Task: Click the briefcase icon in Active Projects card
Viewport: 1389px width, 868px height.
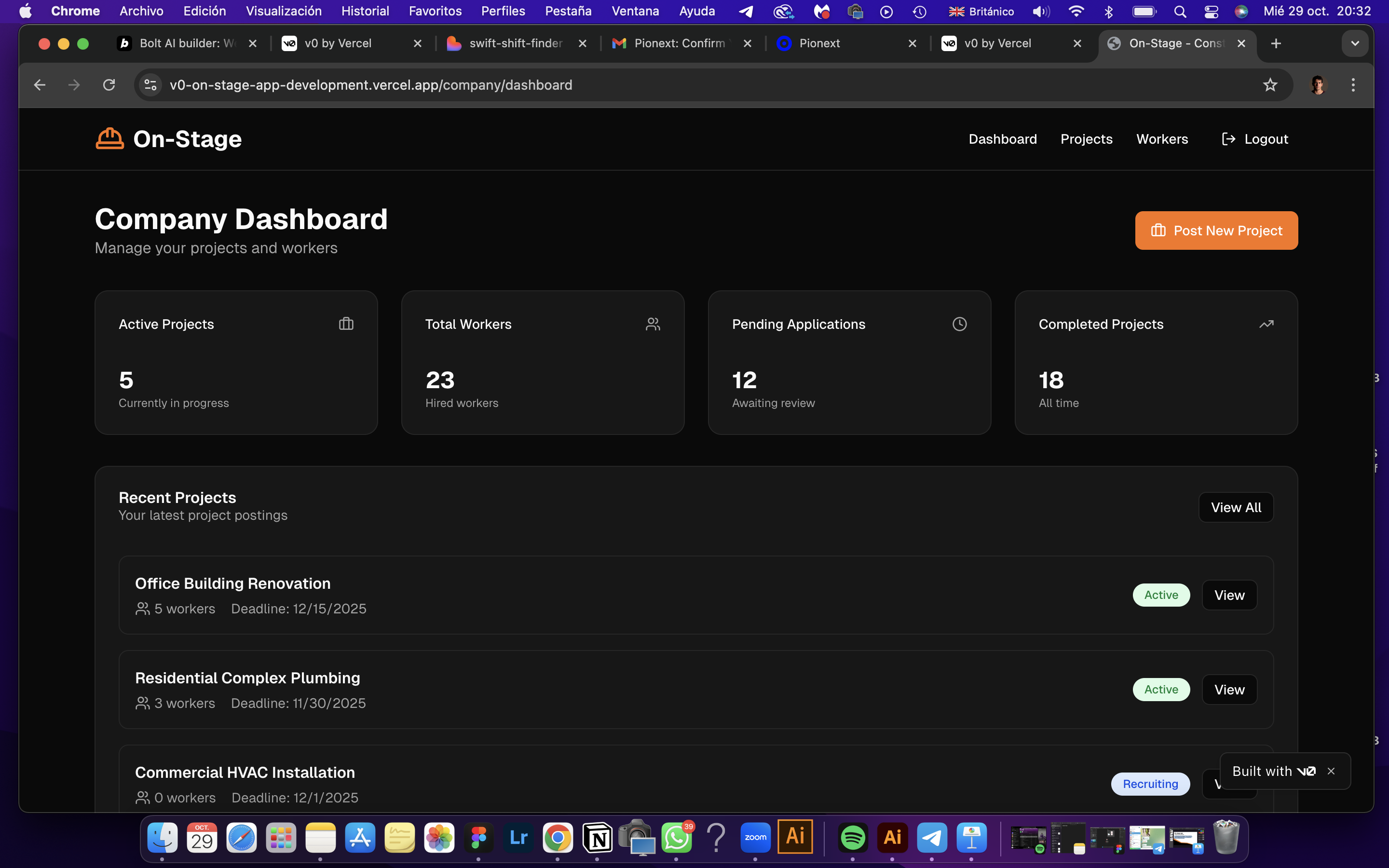Action: (346, 324)
